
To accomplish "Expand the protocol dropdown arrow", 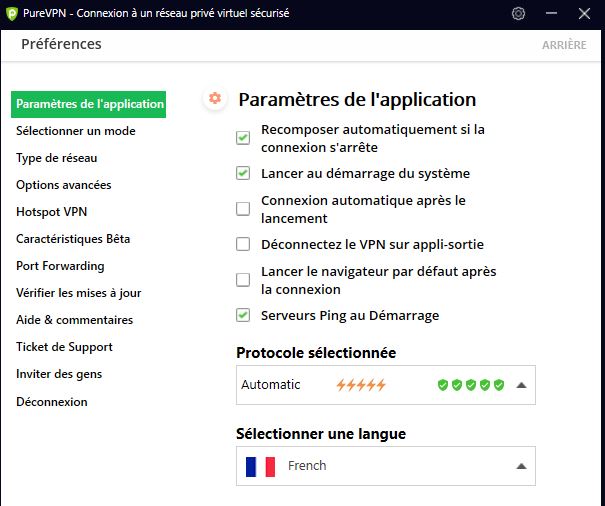I will [521, 385].
